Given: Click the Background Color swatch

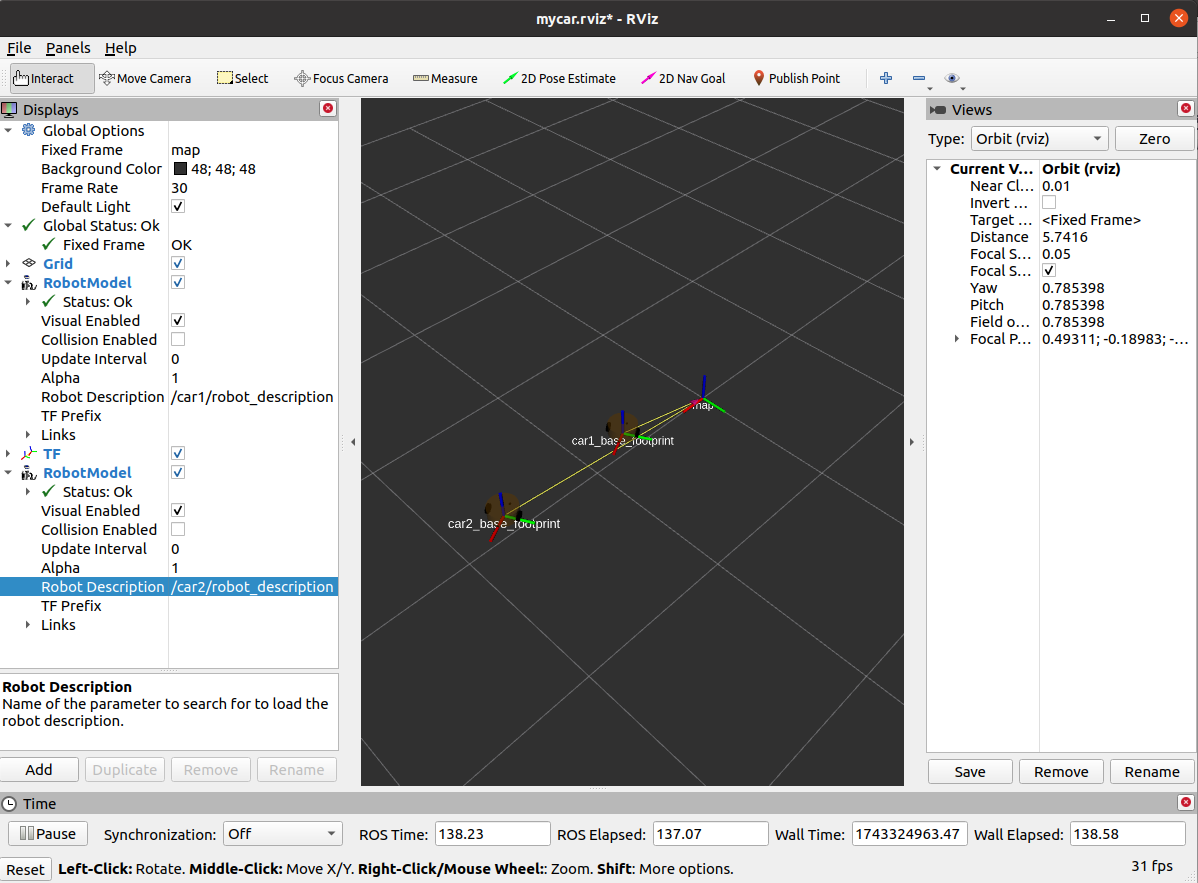Looking at the screenshot, I should point(180,169).
